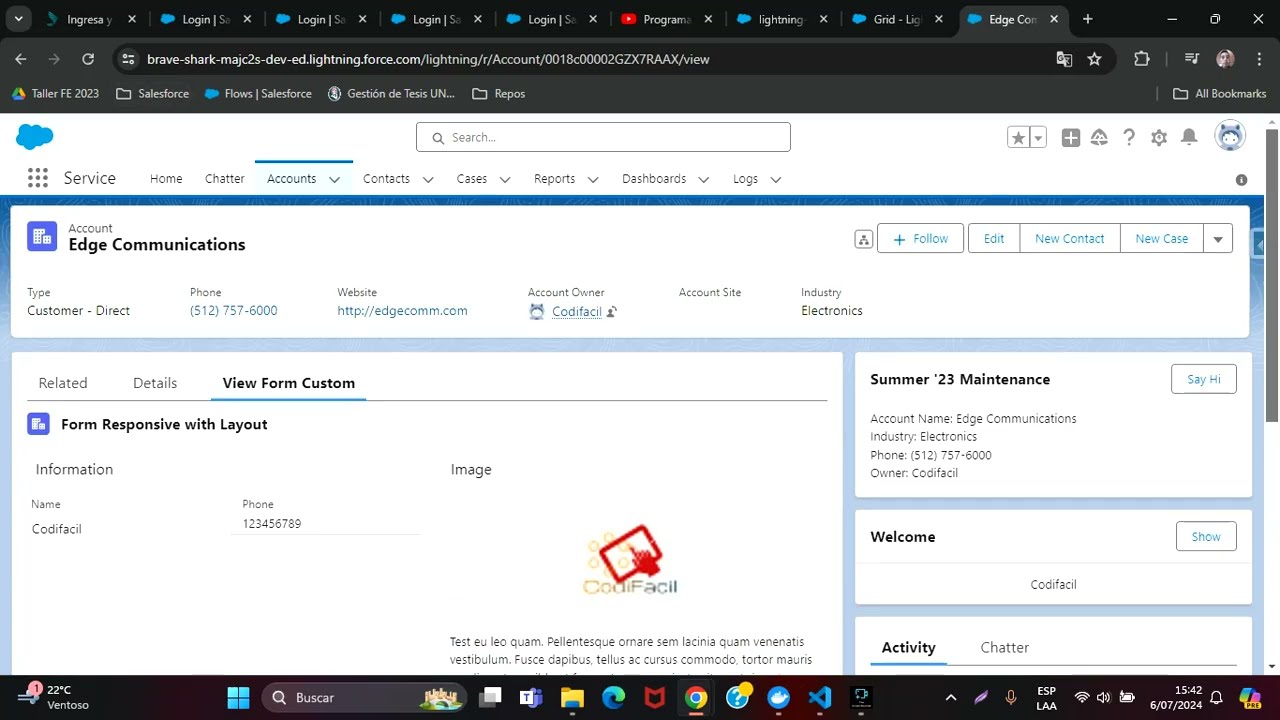This screenshot has width=1280, height=720.
Task: Click the Follow button
Action: click(921, 239)
